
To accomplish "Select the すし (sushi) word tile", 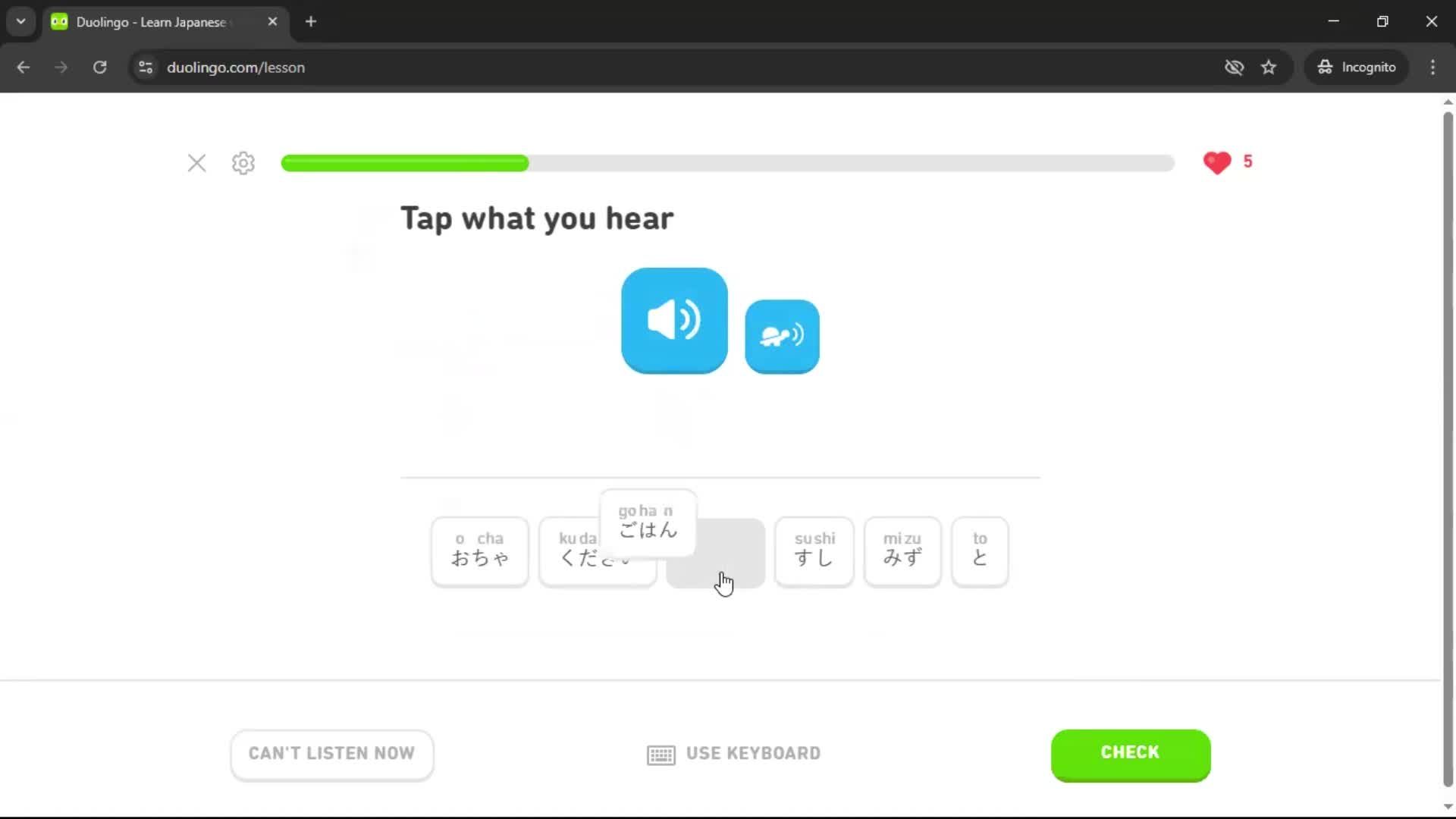I will [x=814, y=551].
